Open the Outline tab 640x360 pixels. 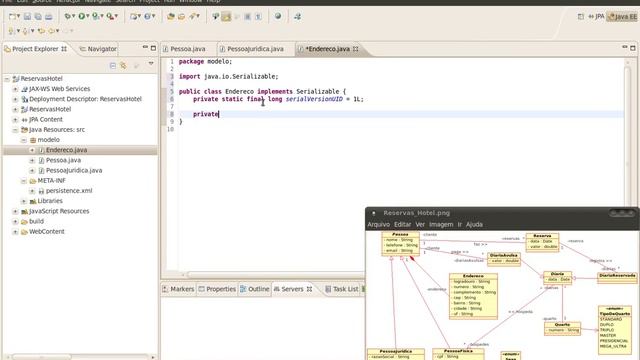[x=255, y=289]
